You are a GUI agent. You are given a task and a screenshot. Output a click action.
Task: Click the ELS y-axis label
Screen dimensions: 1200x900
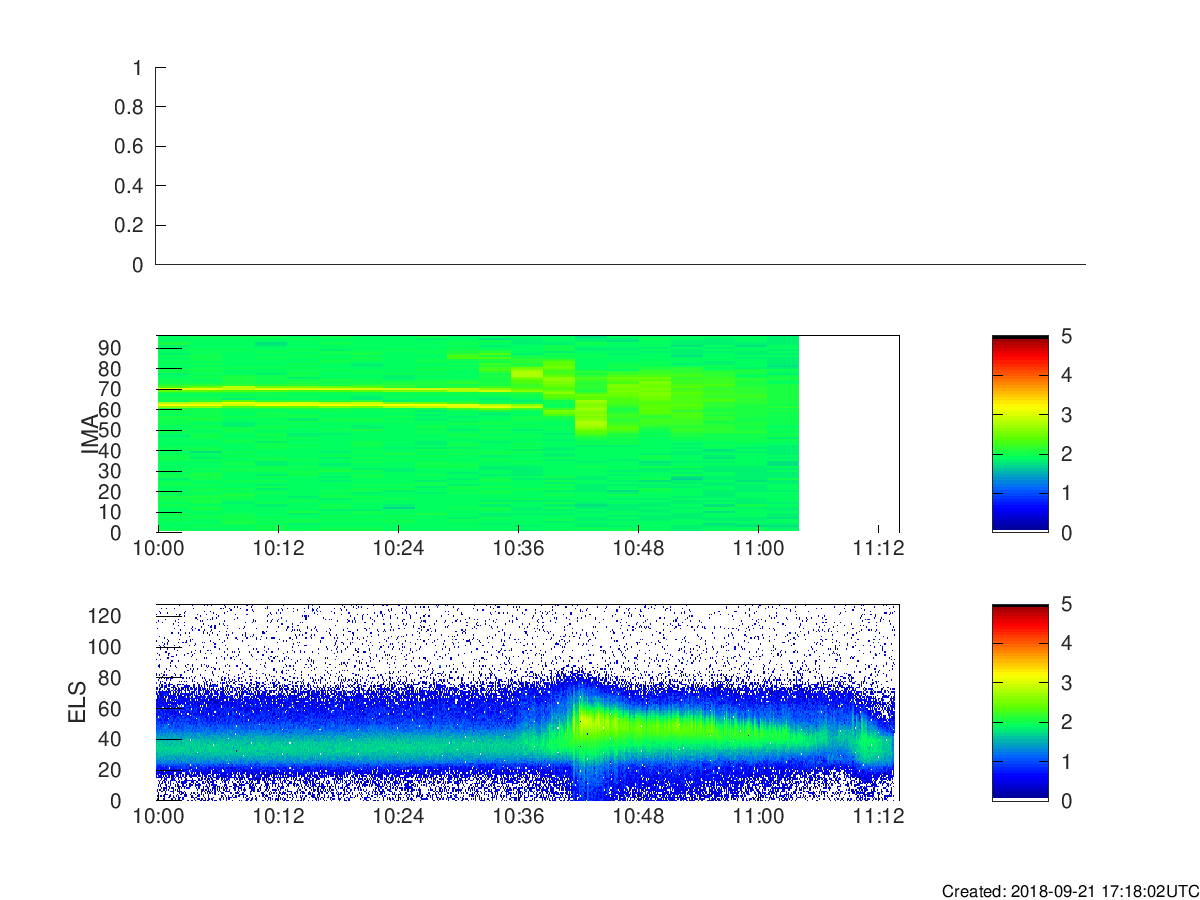(78, 702)
